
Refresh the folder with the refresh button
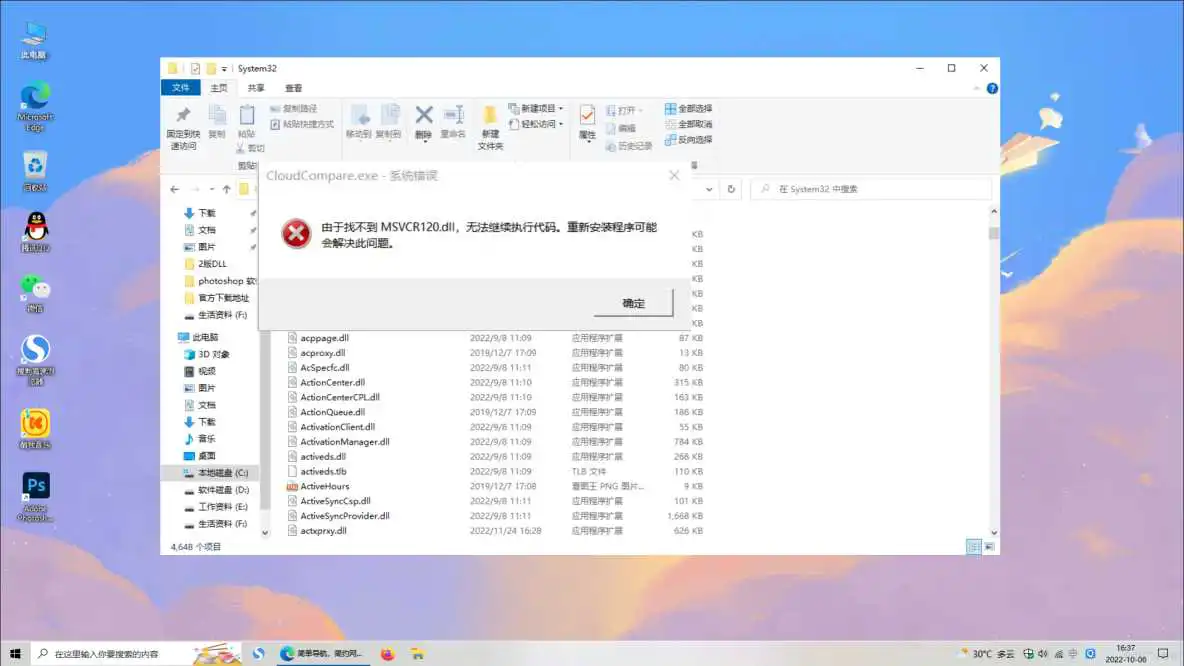731,188
